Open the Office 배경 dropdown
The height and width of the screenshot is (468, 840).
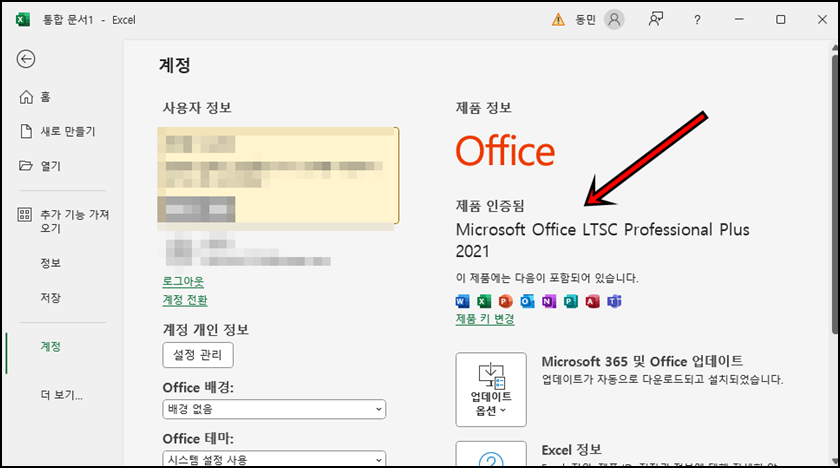coord(274,409)
